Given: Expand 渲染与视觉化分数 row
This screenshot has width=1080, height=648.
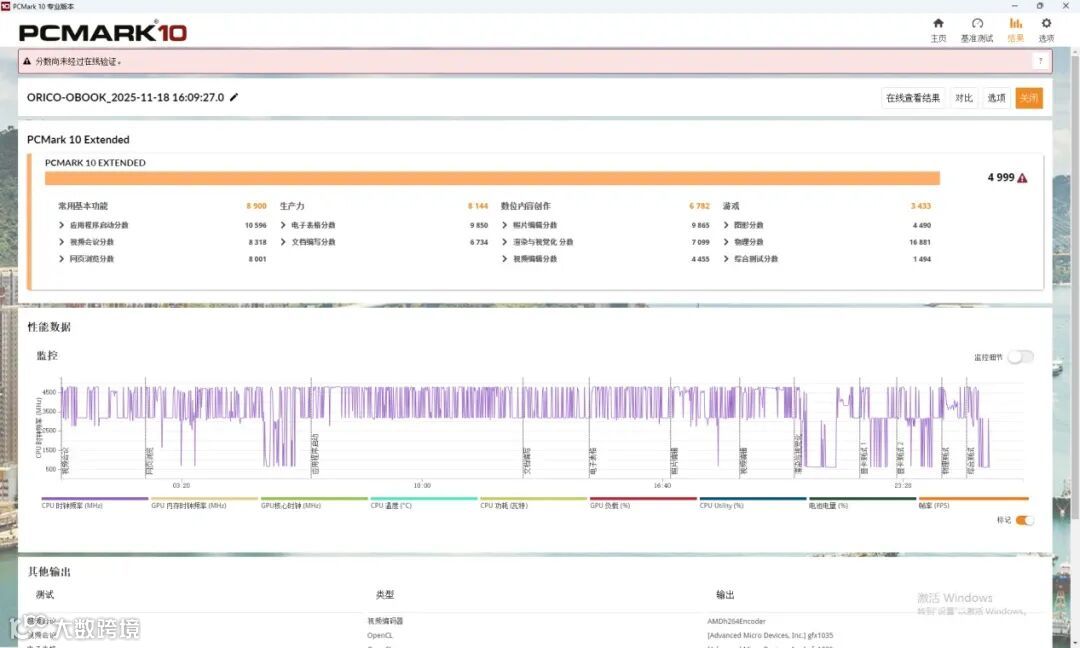Looking at the screenshot, I should [x=504, y=242].
